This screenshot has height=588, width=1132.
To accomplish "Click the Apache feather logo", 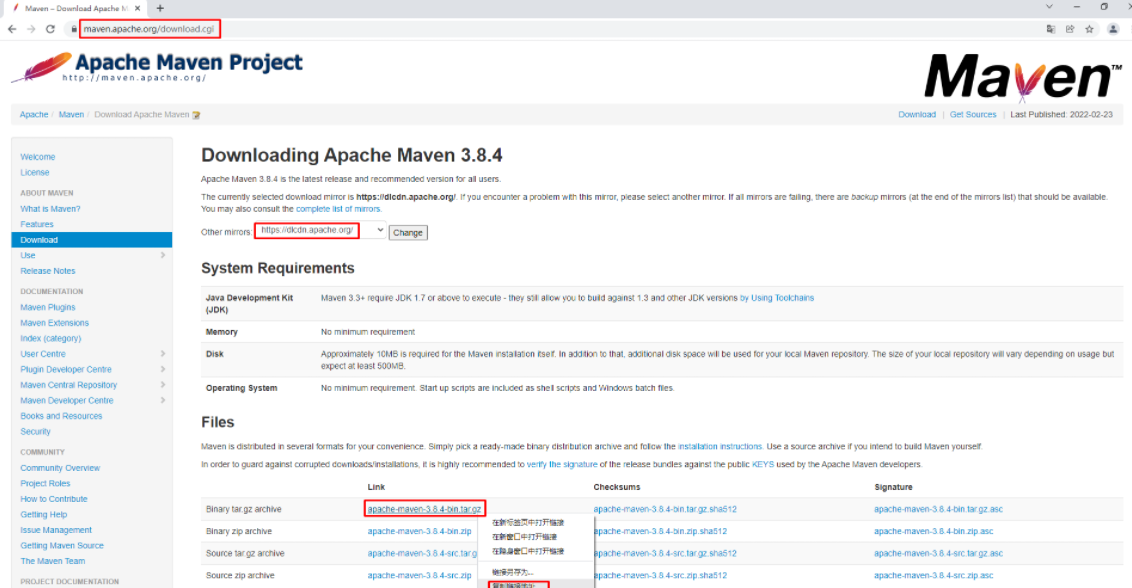I will [x=41, y=67].
